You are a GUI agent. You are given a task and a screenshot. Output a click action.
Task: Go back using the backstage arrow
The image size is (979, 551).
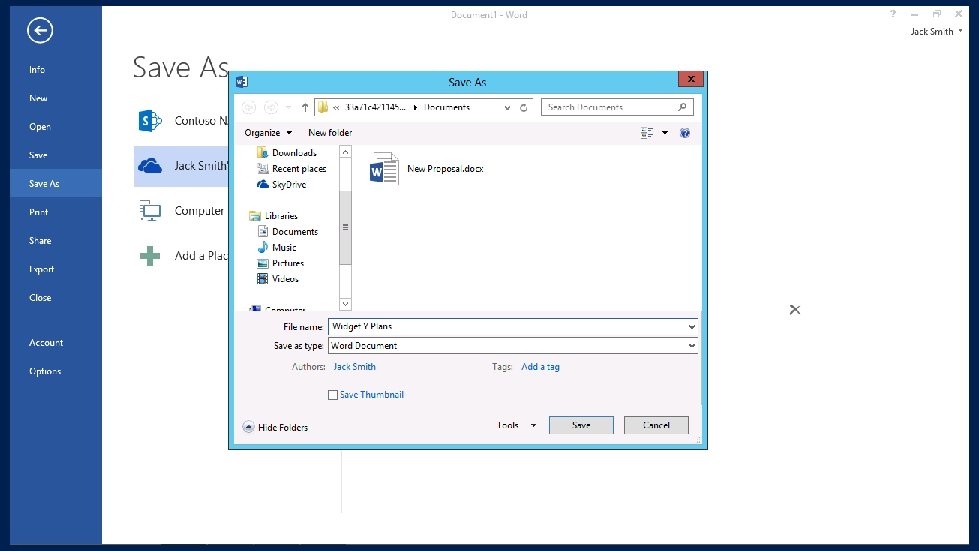tap(40, 31)
